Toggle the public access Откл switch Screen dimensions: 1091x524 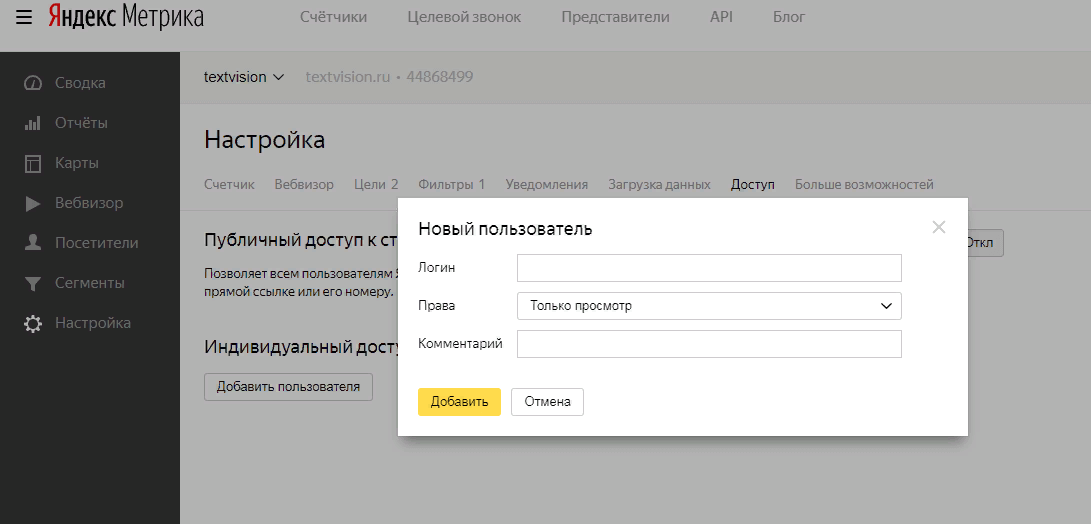click(x=984, y=243)
